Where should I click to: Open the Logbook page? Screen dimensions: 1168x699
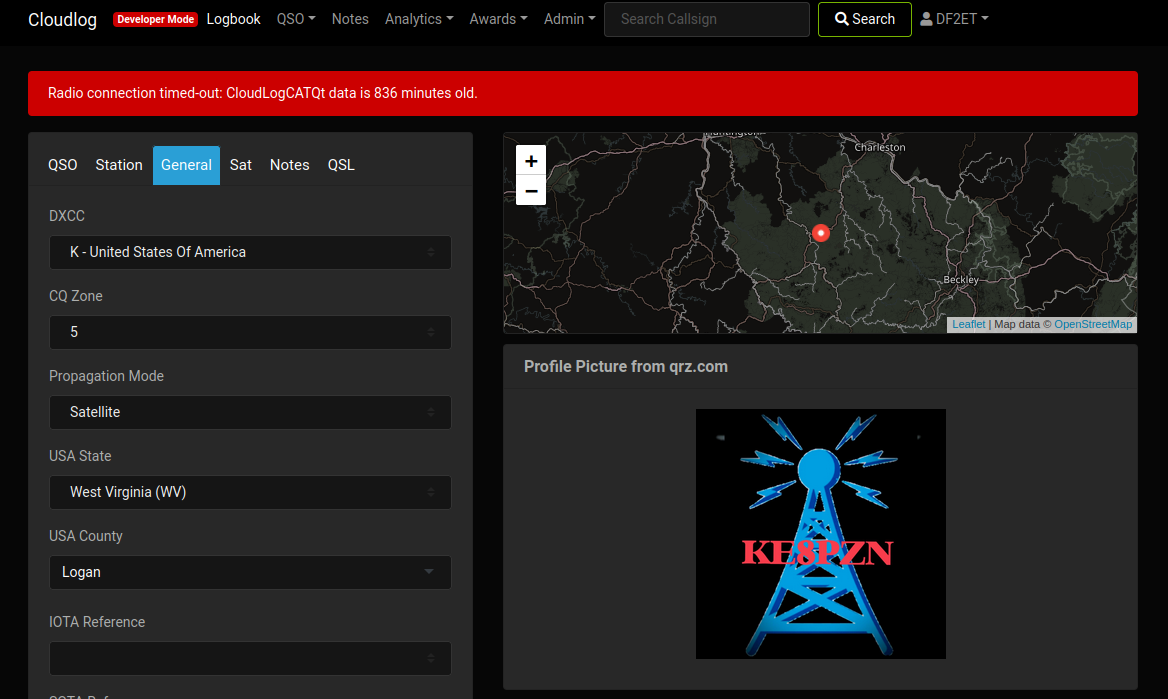pyautogui.click(x=233, y=18)
